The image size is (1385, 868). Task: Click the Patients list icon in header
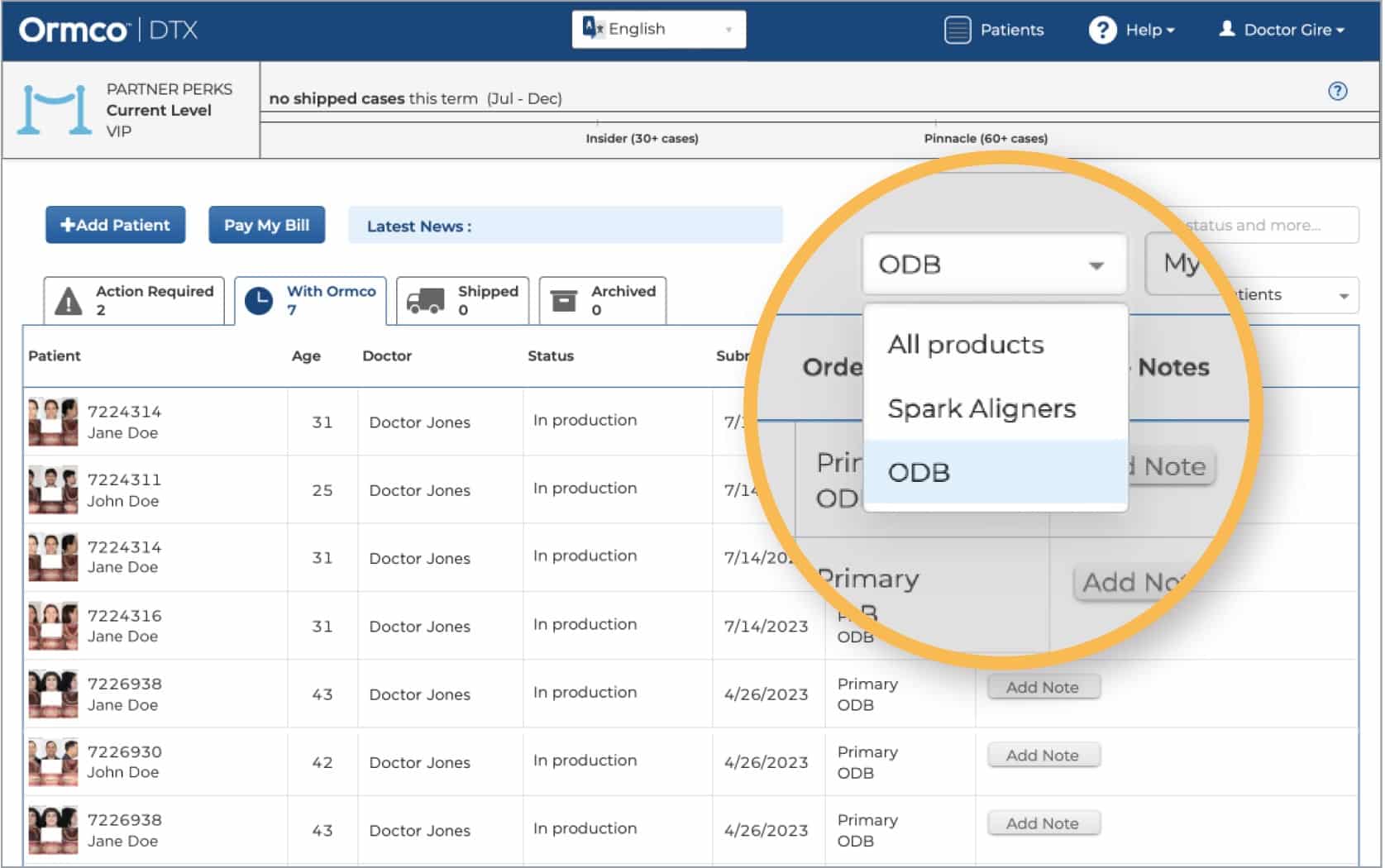tap(957, 30)
